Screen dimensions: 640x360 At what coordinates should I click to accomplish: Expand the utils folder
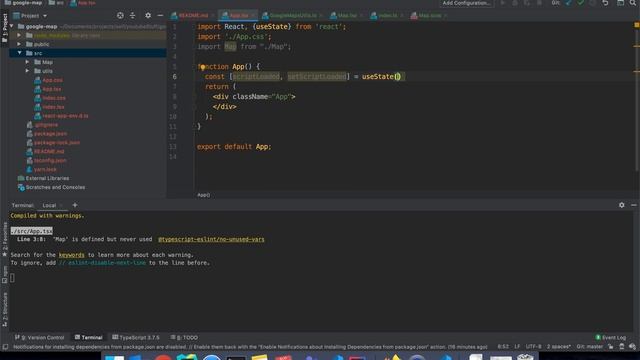pos(27,71)
